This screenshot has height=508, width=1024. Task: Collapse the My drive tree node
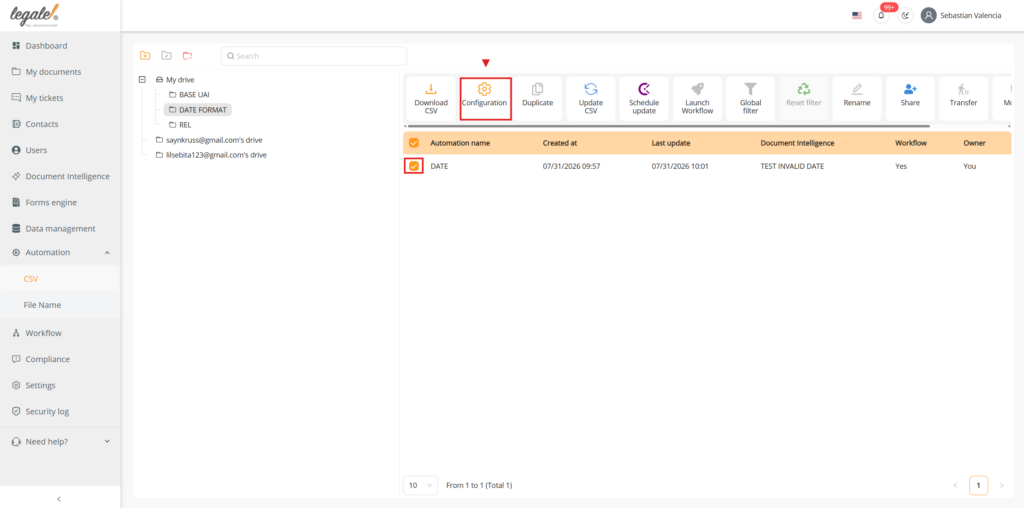click(142, 80)
